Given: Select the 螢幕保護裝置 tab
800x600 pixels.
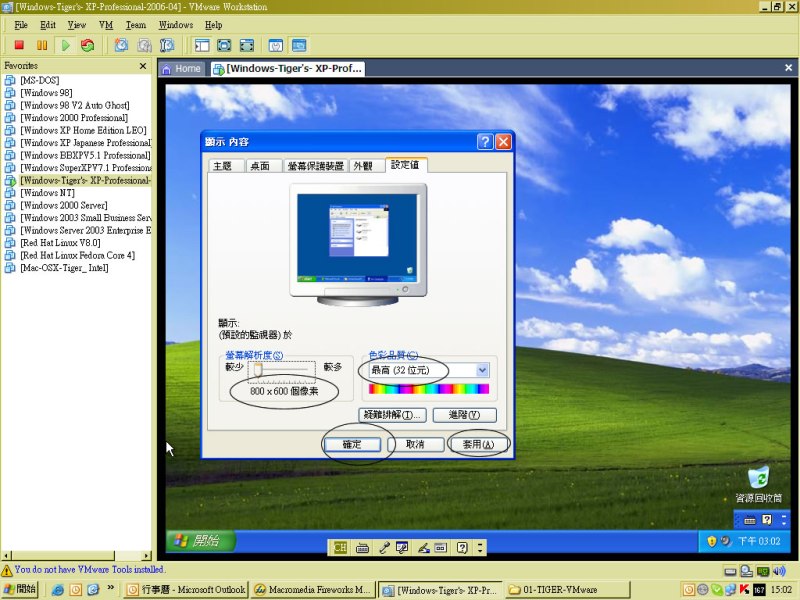Looking at the screenshot, I should click(316, 166).
